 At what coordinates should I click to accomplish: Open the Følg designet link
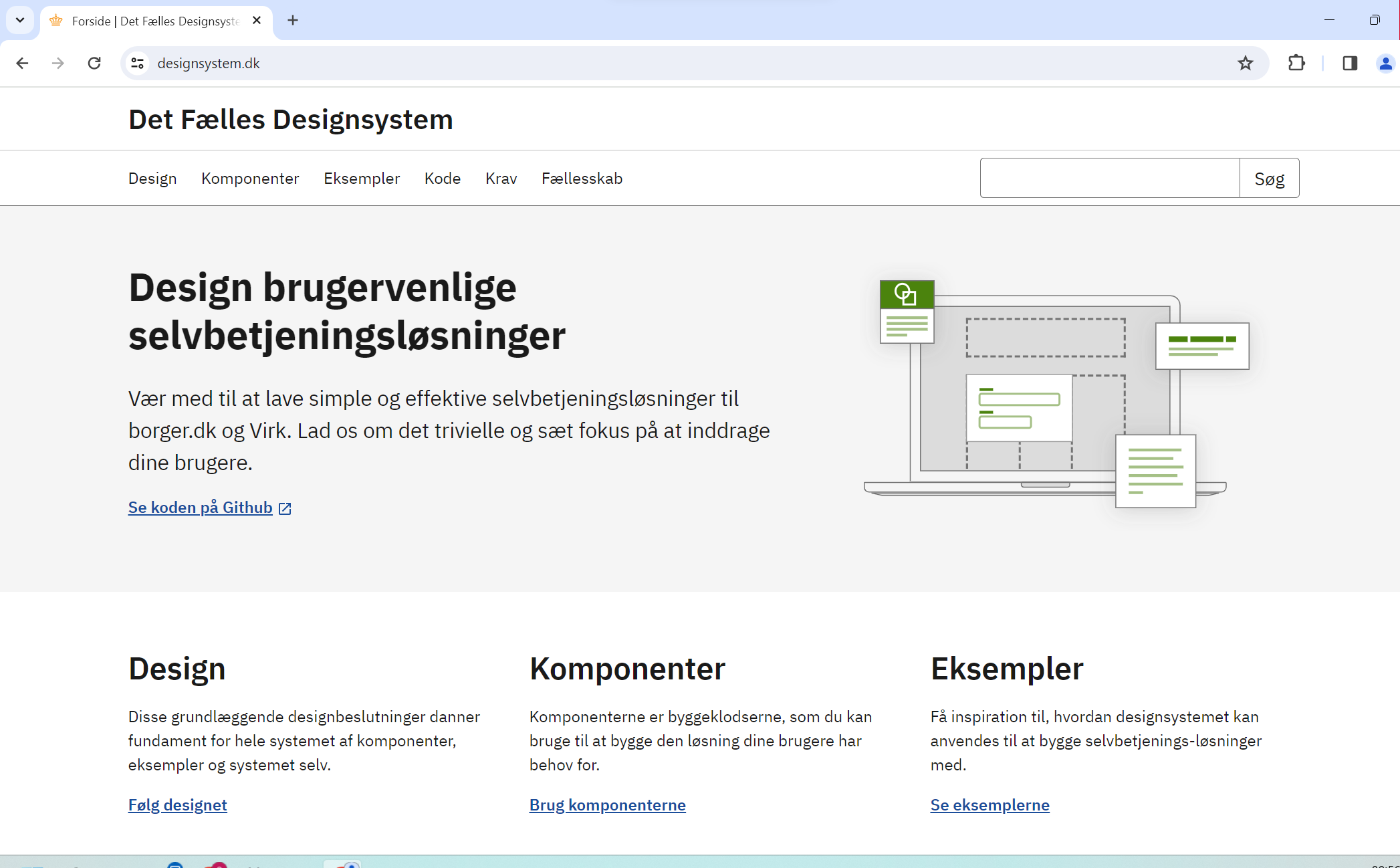(x=178, y=805)
